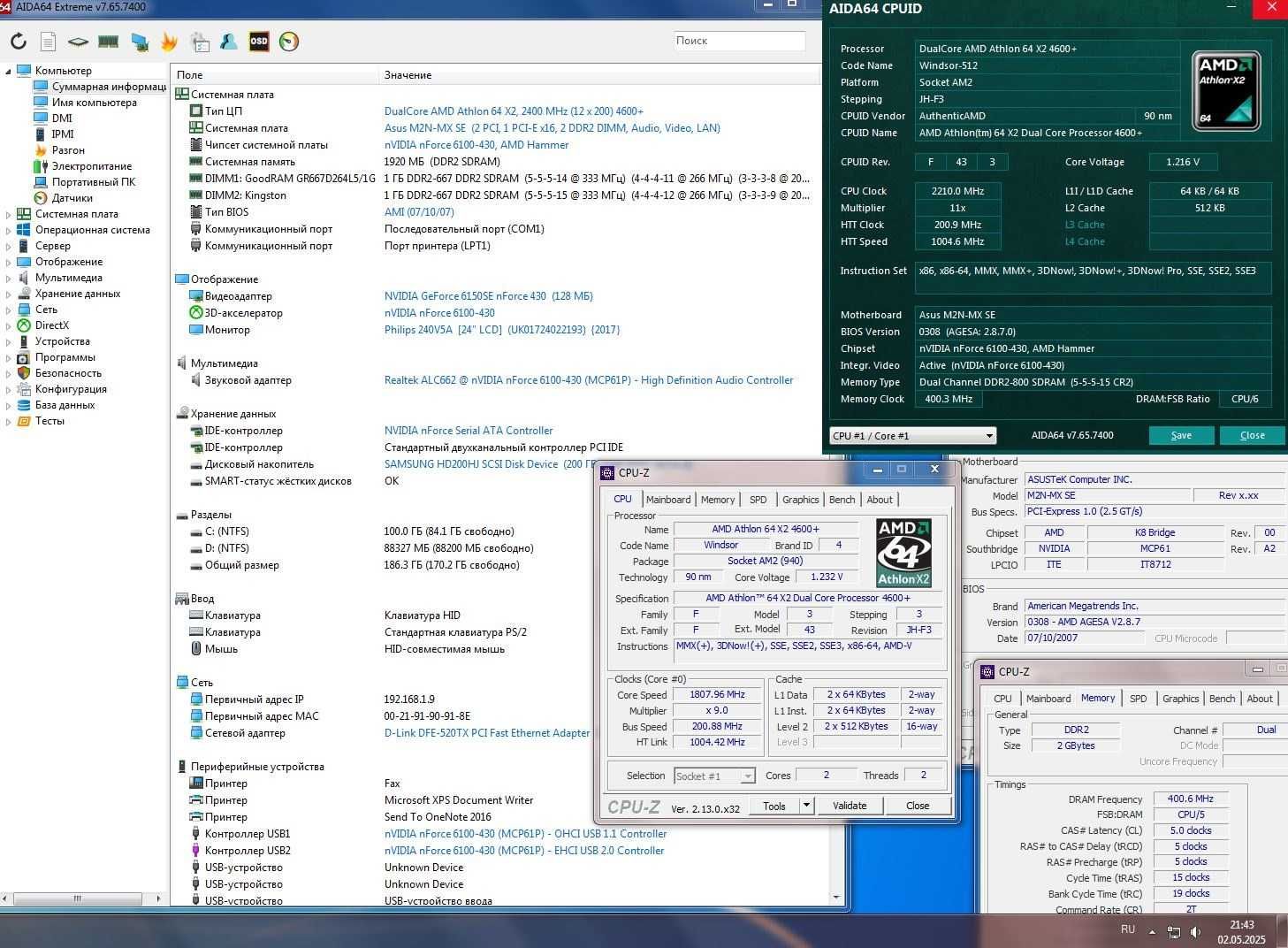The image size is (1288, 948).
Task: Click the Refresh toolbar icon in AIDA64
Action: pos(18,42)
